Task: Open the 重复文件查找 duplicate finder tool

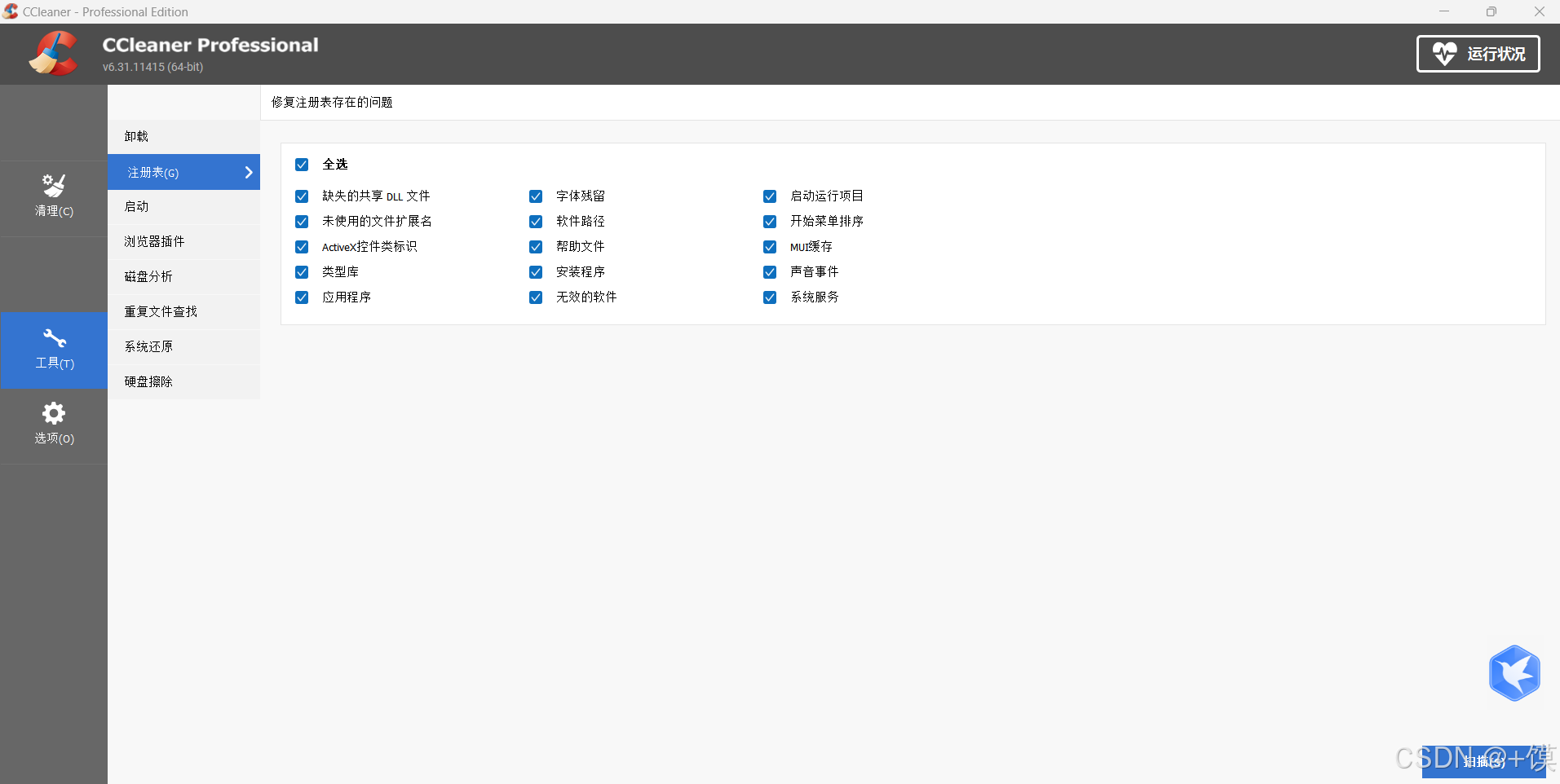Action: pyautogui.click(x=183, y=311)
